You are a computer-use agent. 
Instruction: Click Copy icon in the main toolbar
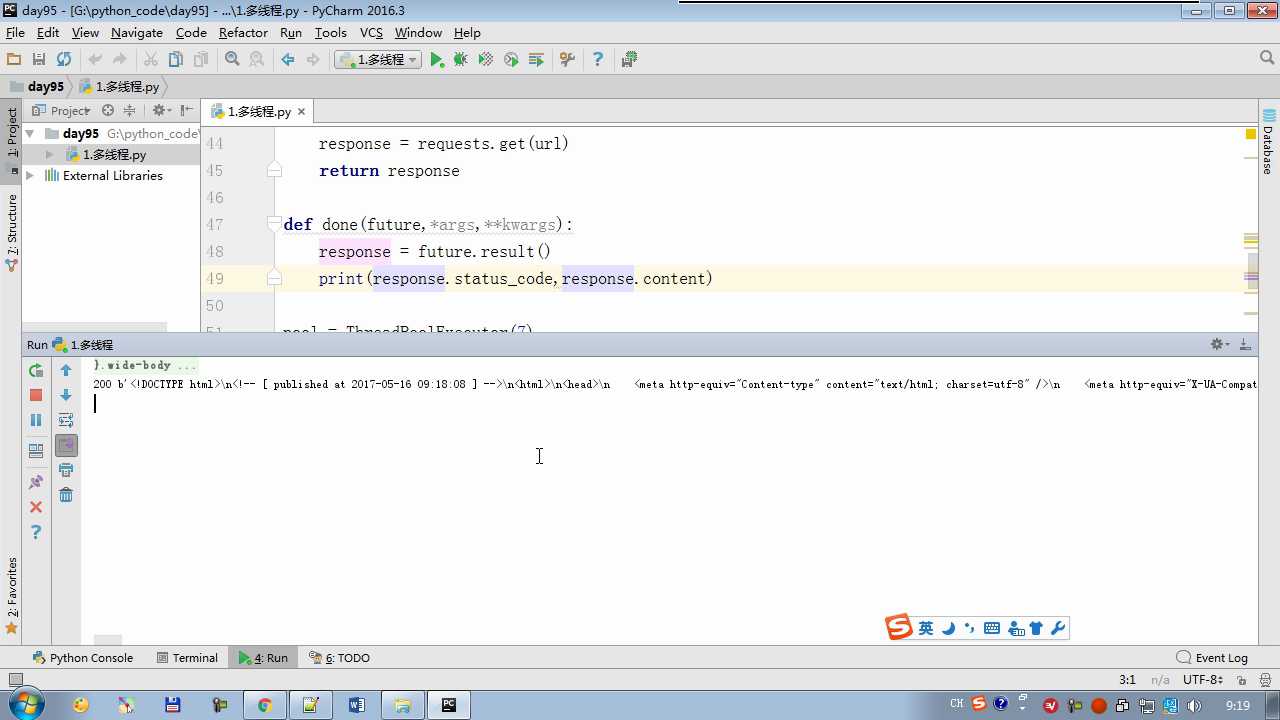click(176, 60)
